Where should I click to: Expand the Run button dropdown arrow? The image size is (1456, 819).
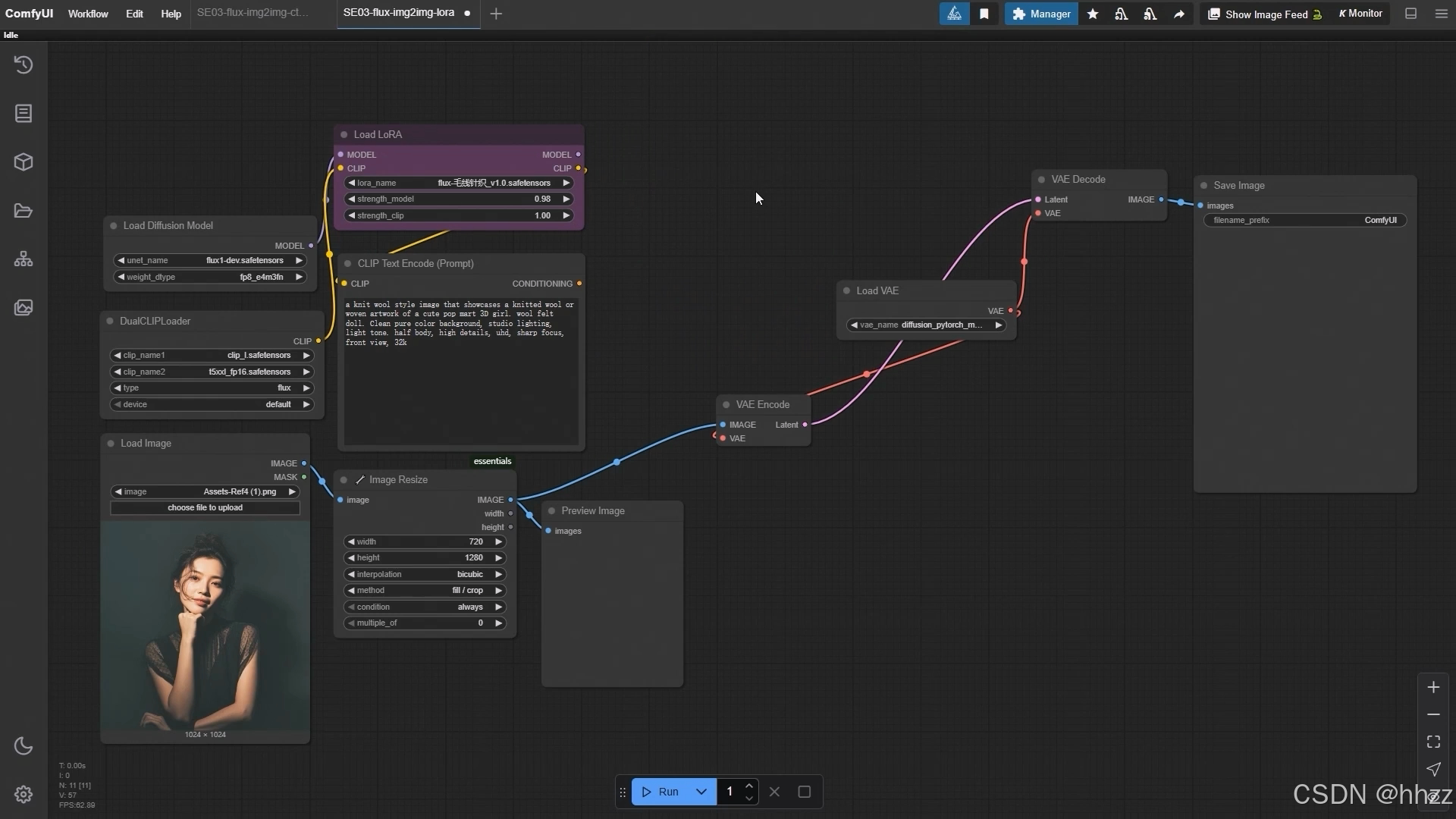(701, 792)
